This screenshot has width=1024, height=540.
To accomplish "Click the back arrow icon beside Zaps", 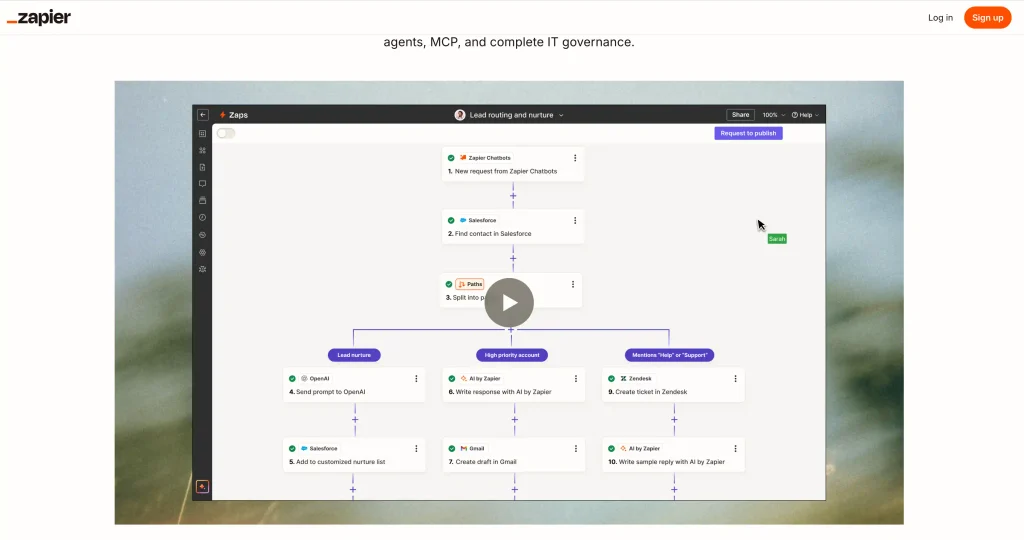I will point(203,115).
